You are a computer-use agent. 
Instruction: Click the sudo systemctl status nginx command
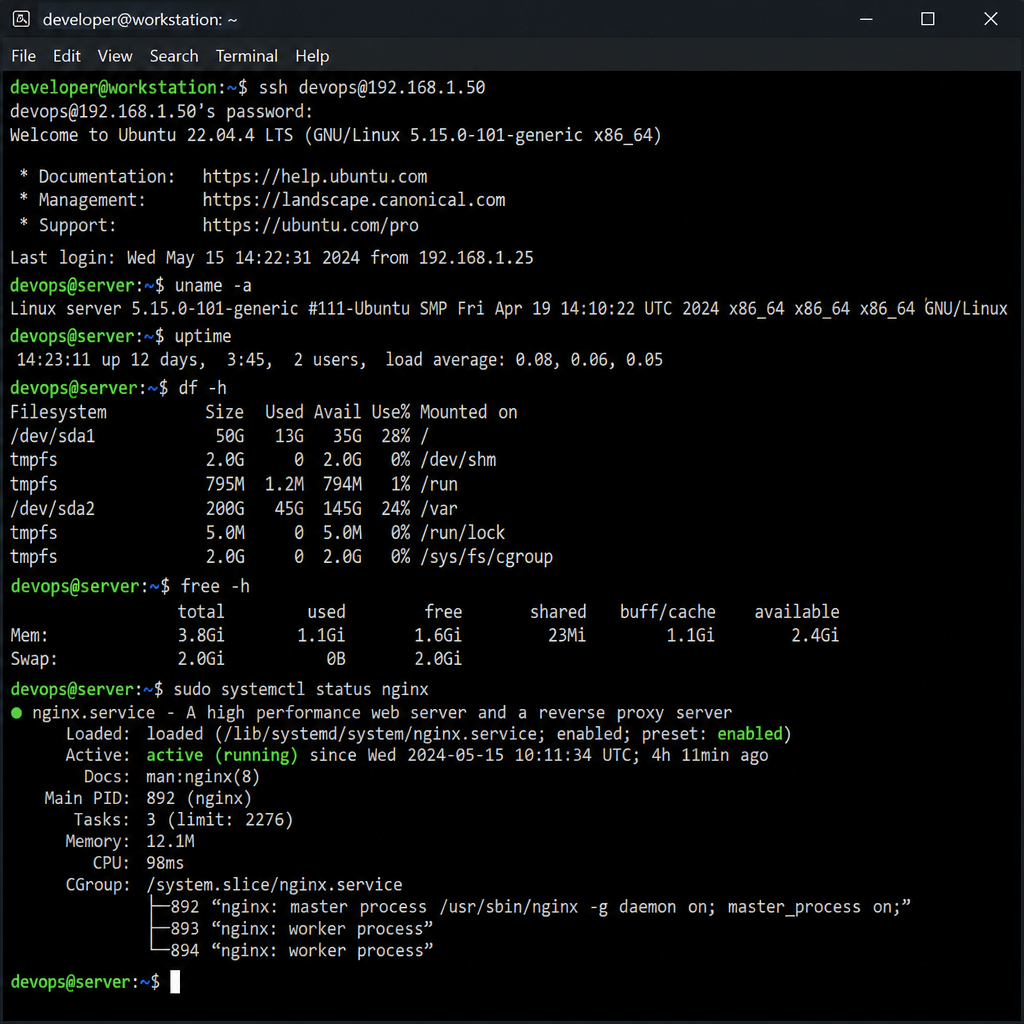point(301,690)
